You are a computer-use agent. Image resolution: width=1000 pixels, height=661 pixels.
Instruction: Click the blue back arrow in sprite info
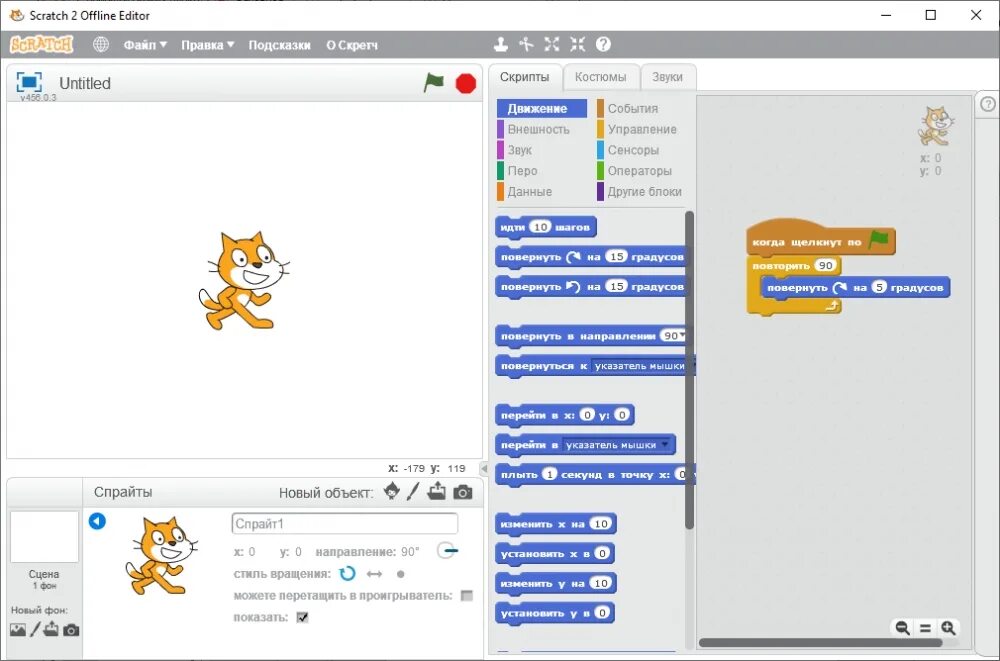97,521
